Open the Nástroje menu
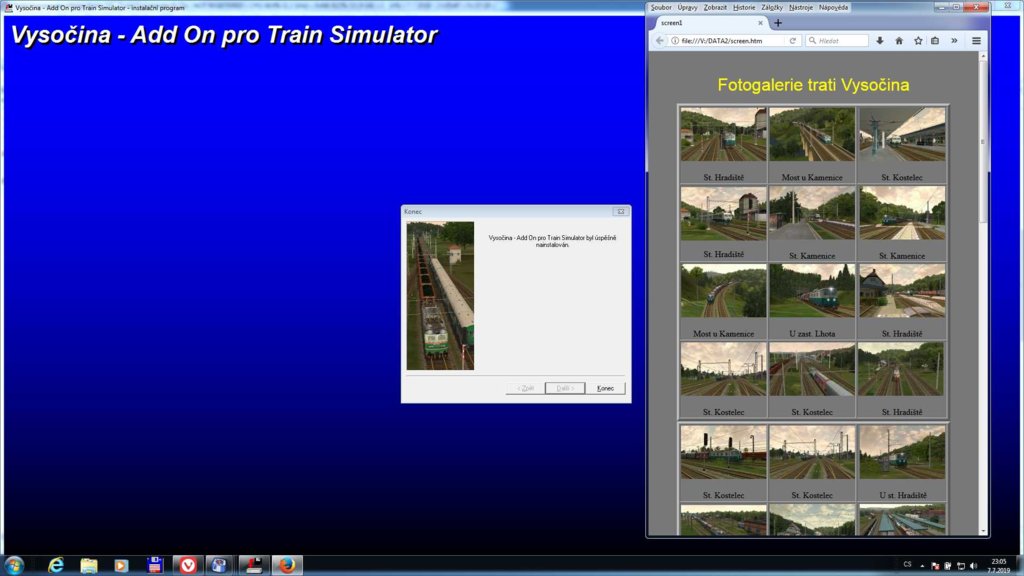The height and width of the screenshot is (576, 1024). [801, 7]
